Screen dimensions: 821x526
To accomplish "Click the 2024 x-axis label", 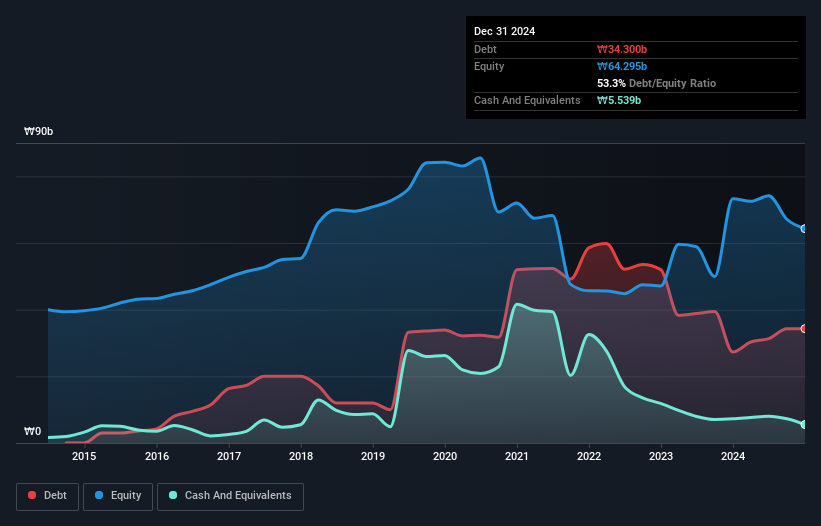I will click(x=733, y=456).
